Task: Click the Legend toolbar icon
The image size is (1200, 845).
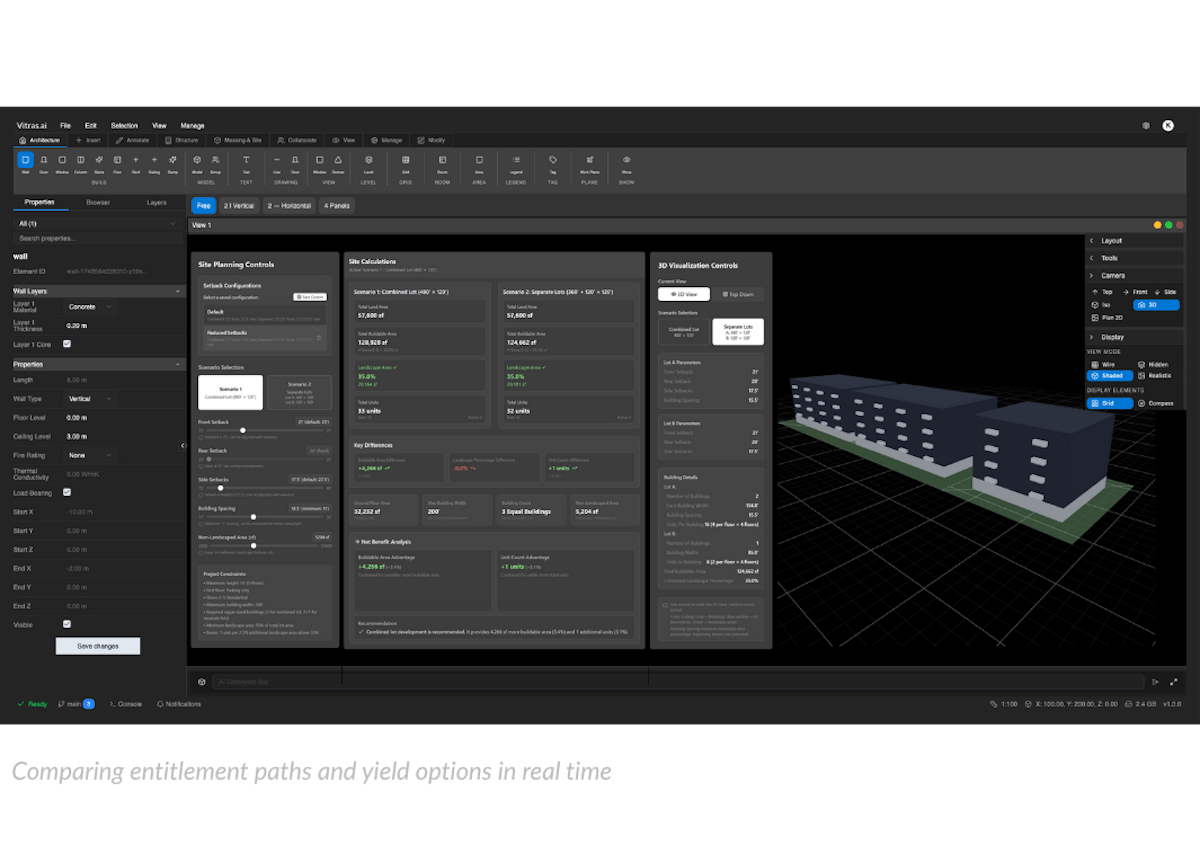Action: coord(516,162)
